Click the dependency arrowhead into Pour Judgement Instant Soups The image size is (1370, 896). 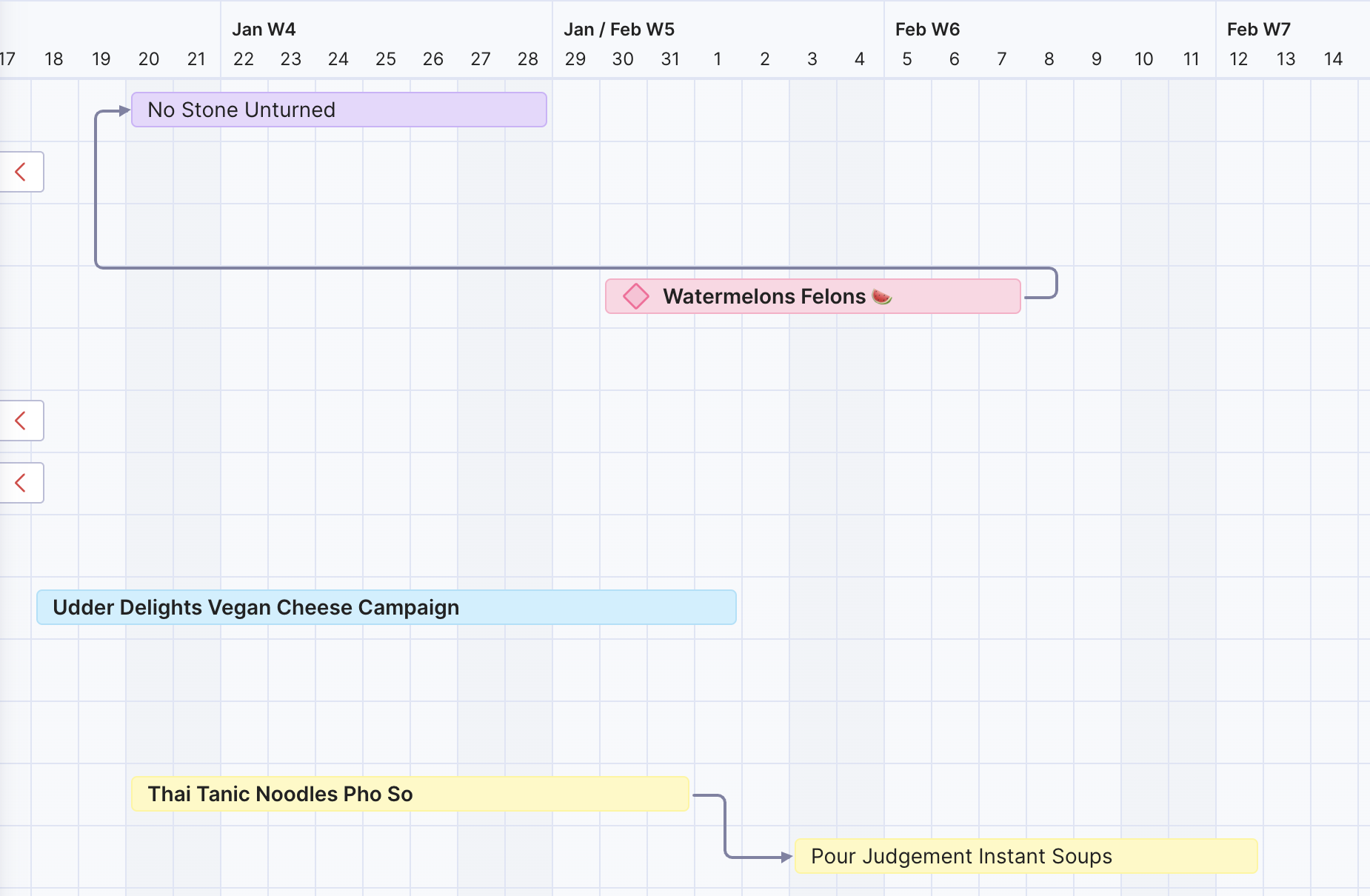tap(787, 857)
